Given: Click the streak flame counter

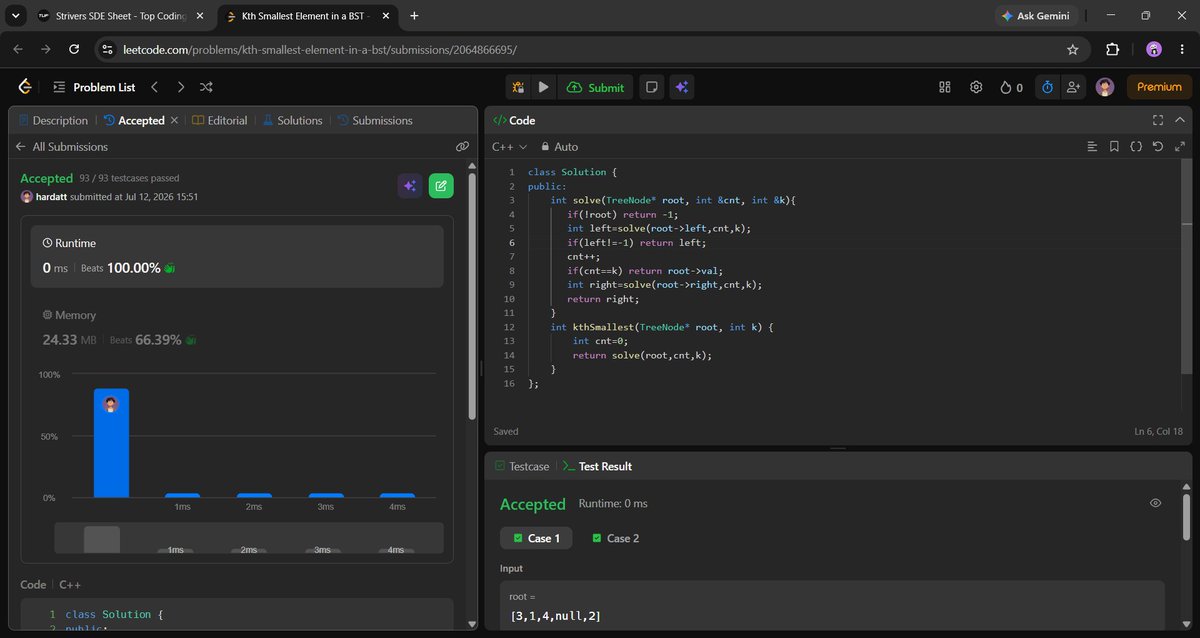Looking at the screenshot, I should pyautogui.click(x=1011, y=87).
